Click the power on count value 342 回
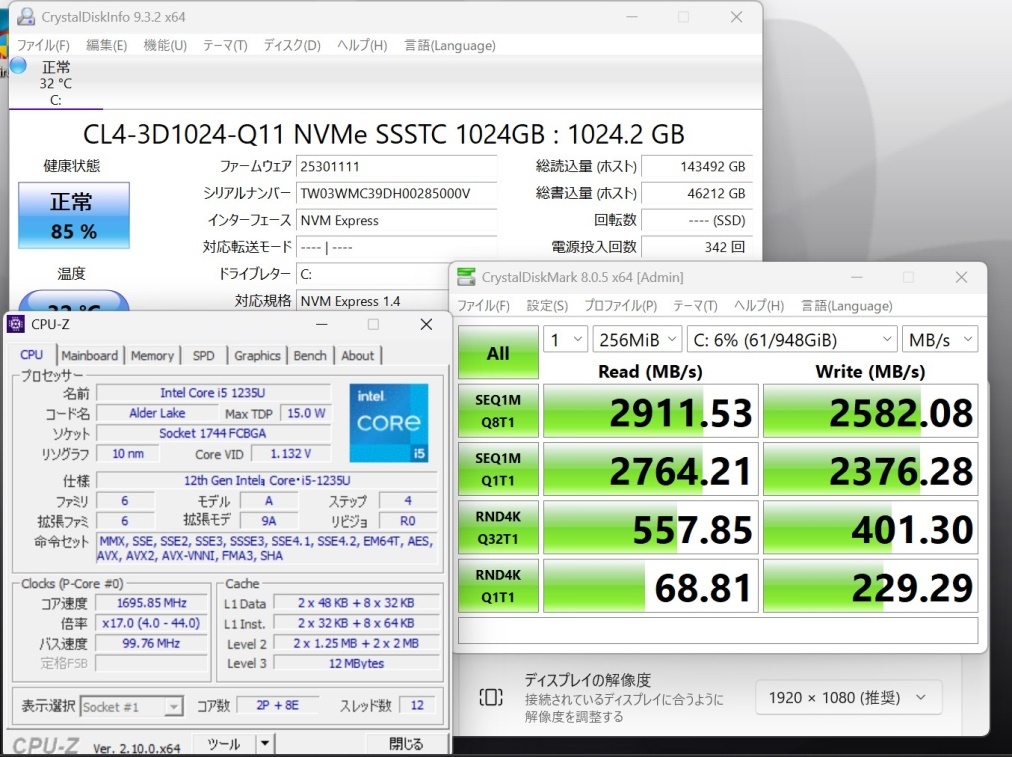This screenshot has width=1012, height=757. click(696, 247)
